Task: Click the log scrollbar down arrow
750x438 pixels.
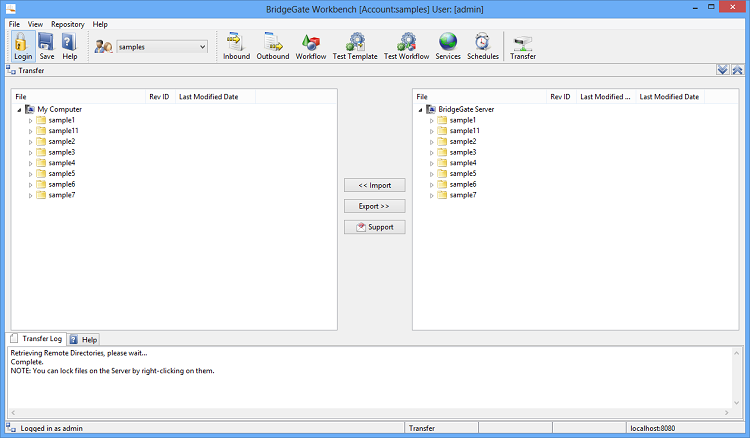Action: point(736,403)
